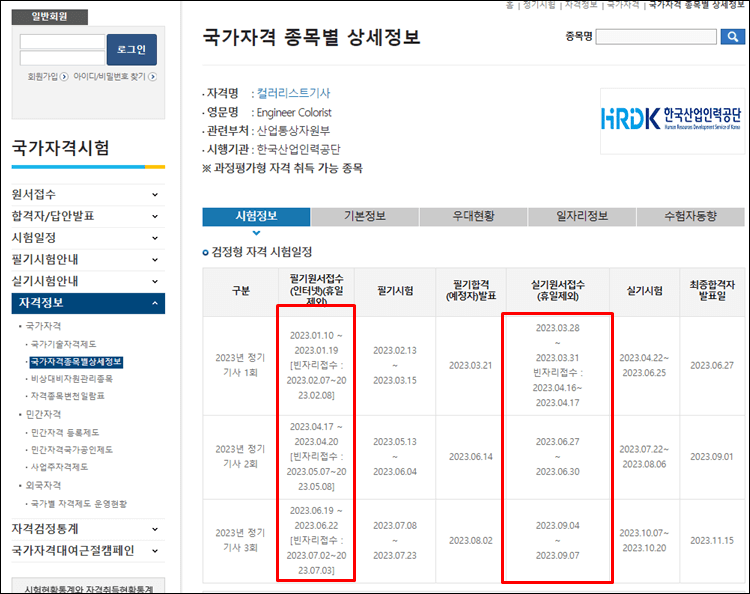Click the 검정형 자격 시험일정 heading

[262, 252]
